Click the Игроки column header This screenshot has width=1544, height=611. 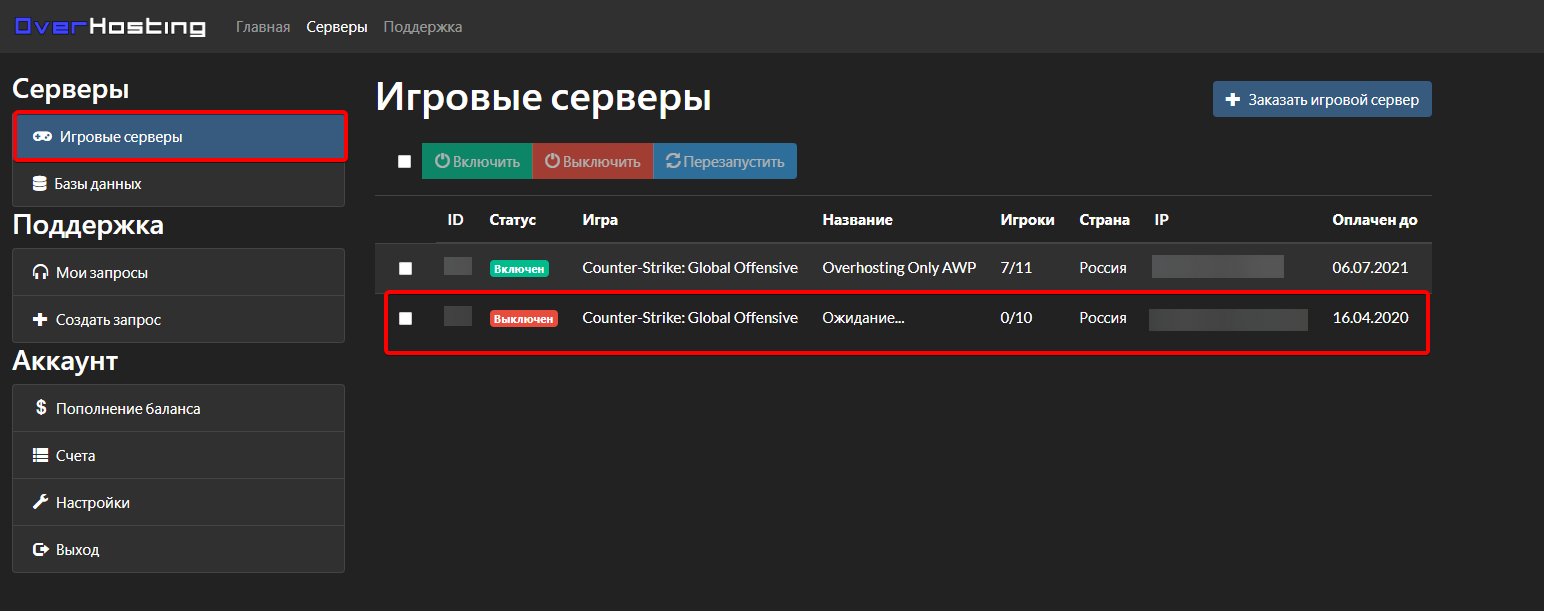coord(1028,220)
